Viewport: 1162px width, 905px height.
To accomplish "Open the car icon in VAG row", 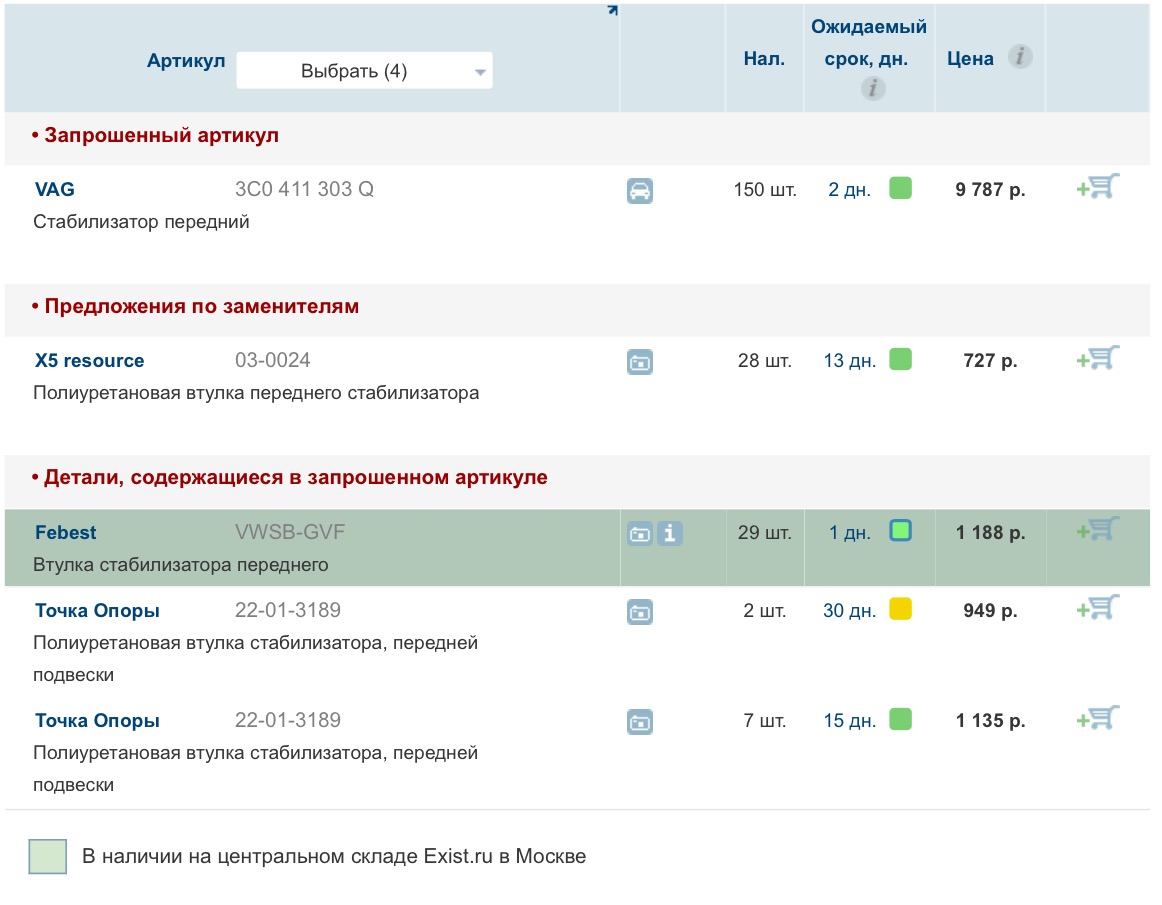I will pyautogui.click(x=640, y=190).
